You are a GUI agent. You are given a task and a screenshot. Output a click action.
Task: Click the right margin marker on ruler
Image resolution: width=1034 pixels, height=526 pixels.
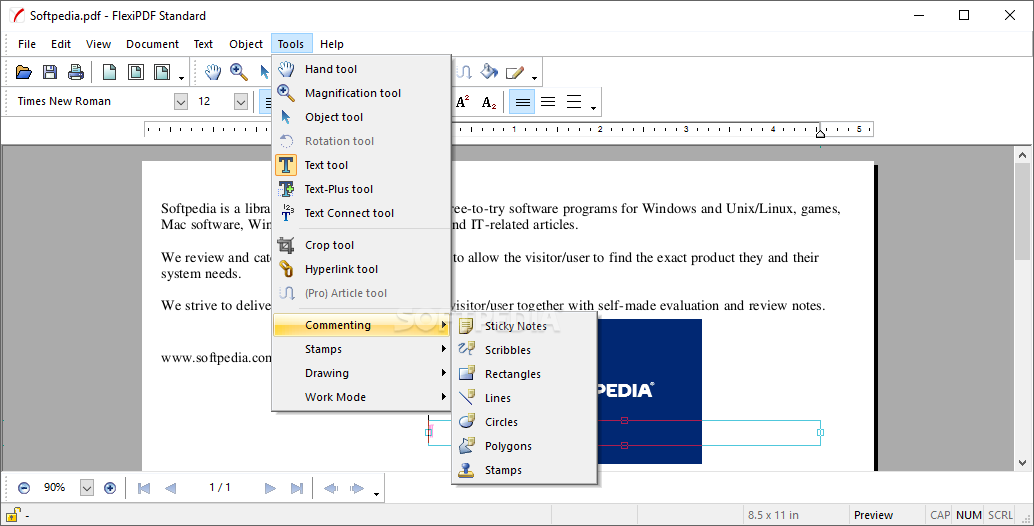click(x=820, y=134)
